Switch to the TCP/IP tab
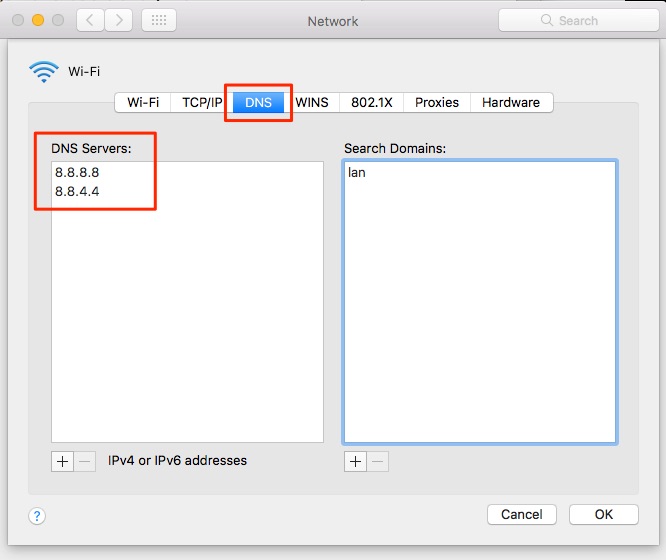 pyautogui.click(x=202, y=102)
